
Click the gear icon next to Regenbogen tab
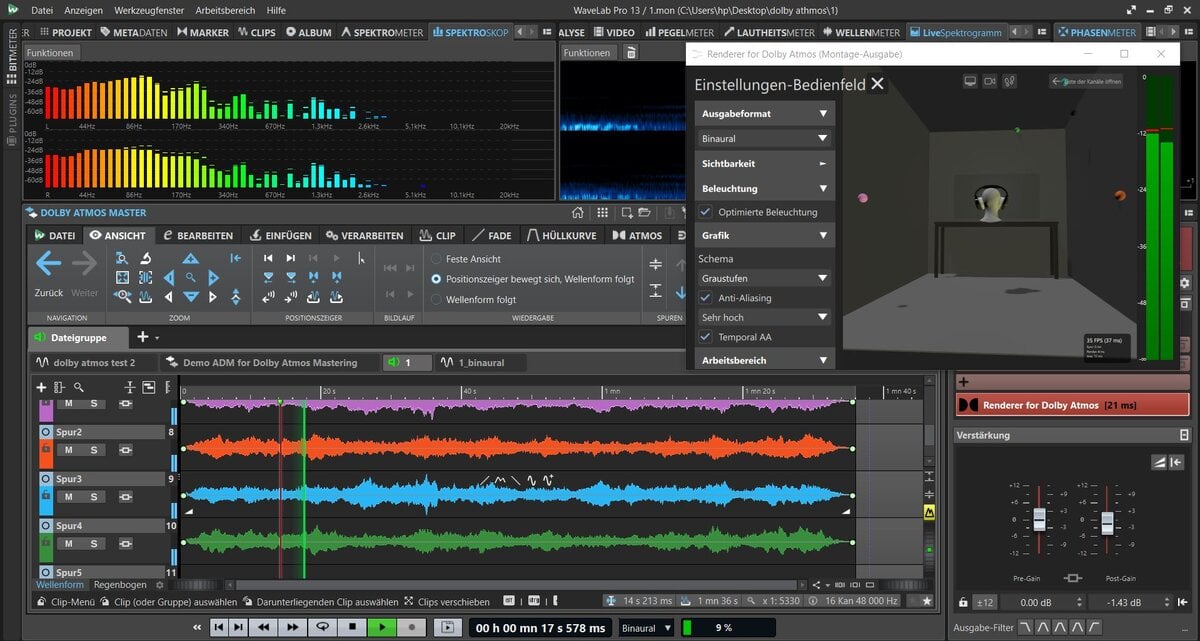(158, 584)
